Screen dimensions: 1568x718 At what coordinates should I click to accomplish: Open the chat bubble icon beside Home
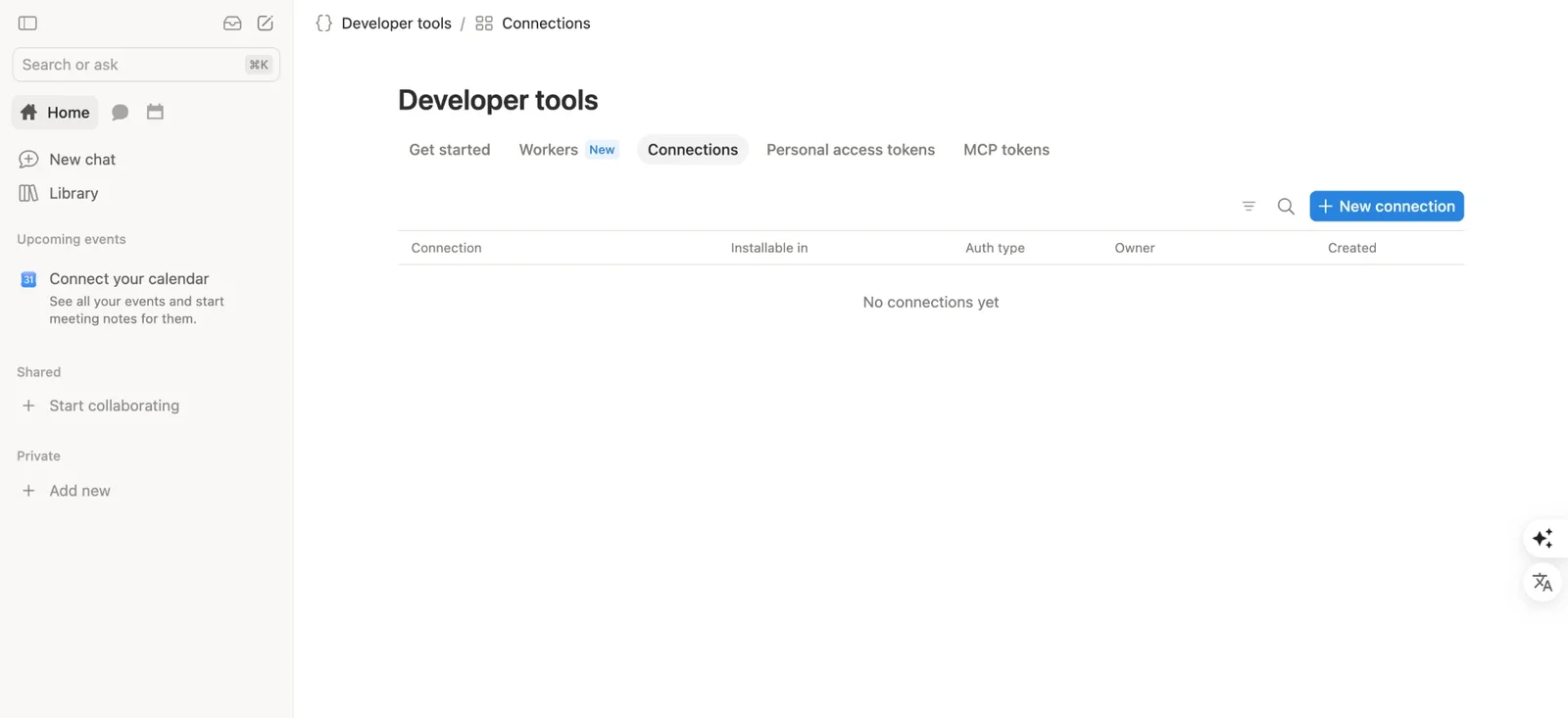pos(121,112)
